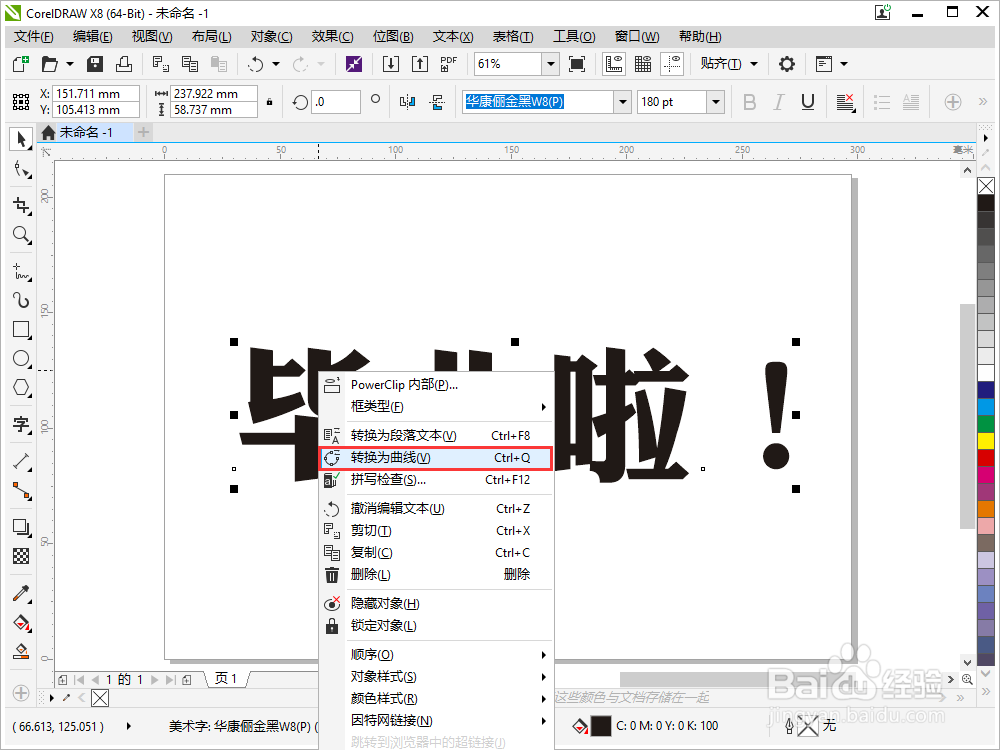
Task: Select the Interactive Fill tool
Action: click(x=21, y=622)
